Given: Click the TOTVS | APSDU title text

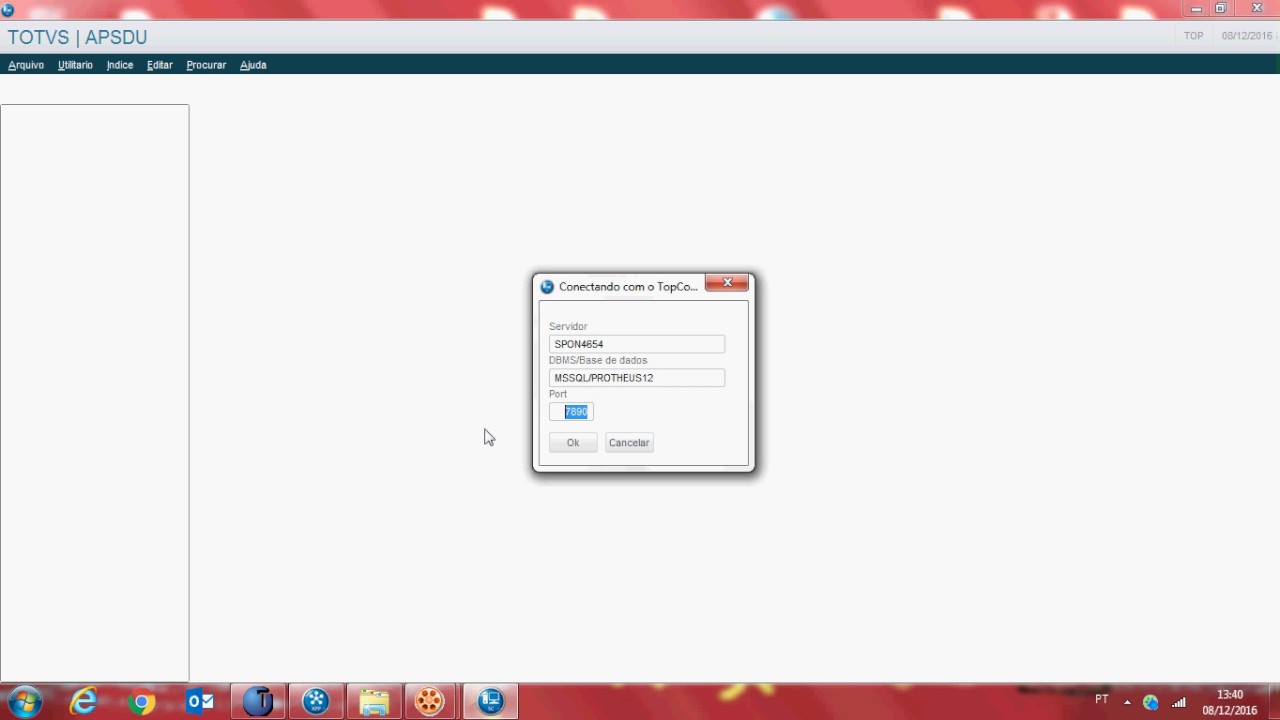Looking at the screenshot, I should coord(77,37).
